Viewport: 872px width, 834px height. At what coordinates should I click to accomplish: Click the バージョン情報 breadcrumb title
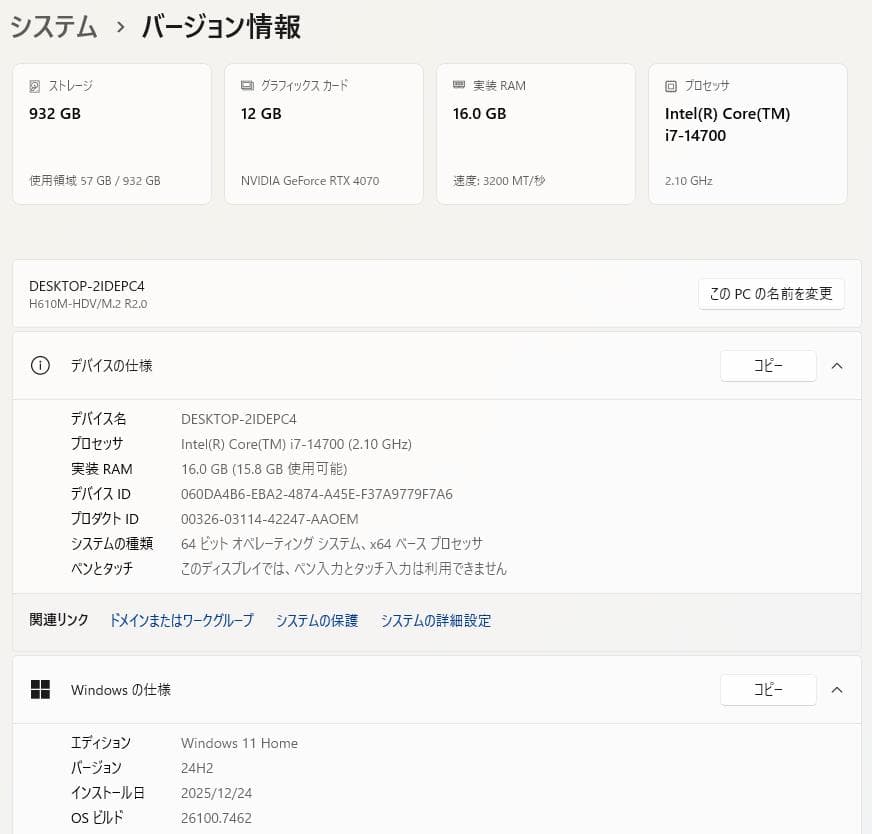click(221, 27)
